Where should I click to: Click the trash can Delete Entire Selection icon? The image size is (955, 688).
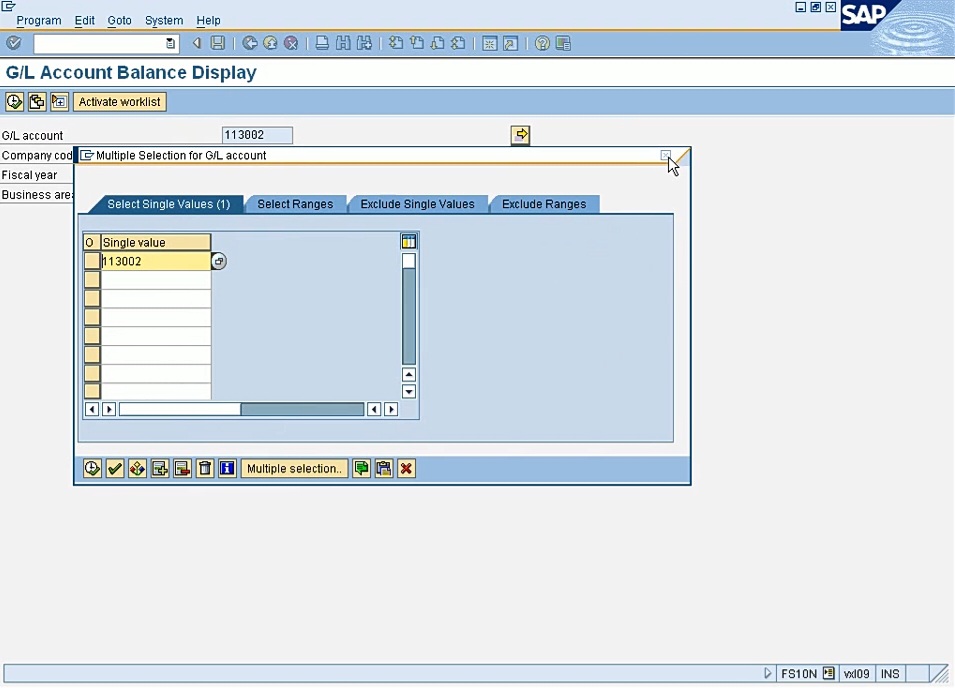coord(205,468)
